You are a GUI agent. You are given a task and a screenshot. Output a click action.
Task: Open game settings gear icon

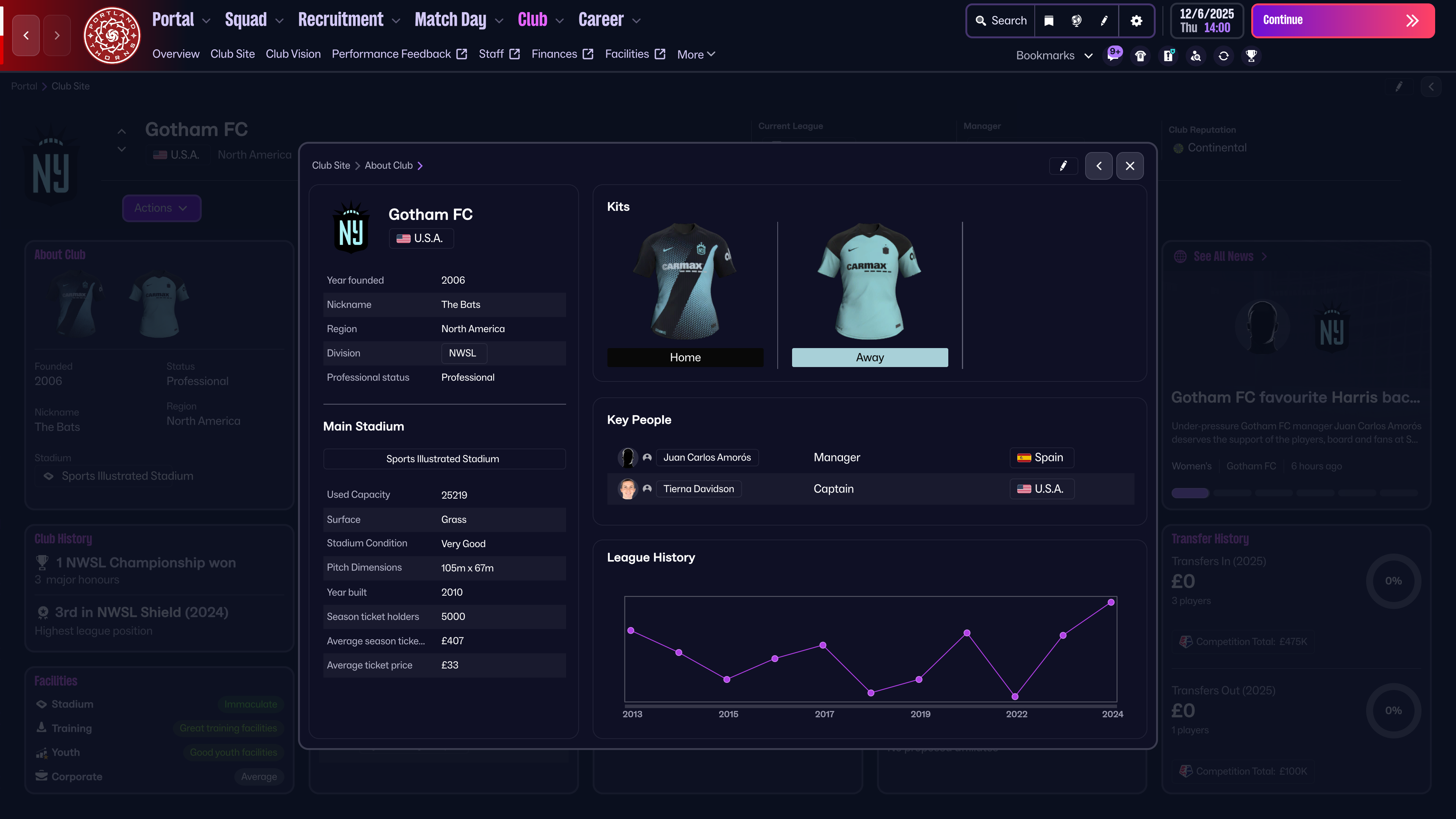pyautogui.click(x=1136, y=21)
